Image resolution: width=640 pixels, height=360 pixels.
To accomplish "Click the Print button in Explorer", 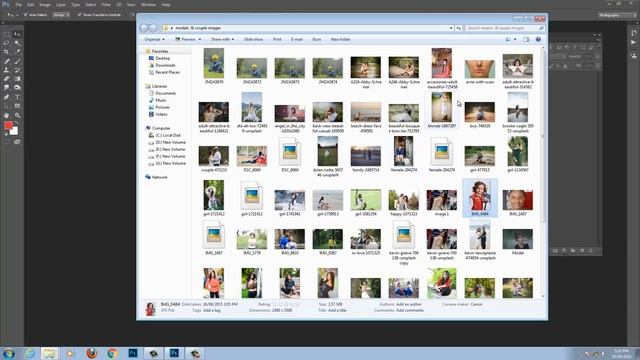I will click(277, 39).
